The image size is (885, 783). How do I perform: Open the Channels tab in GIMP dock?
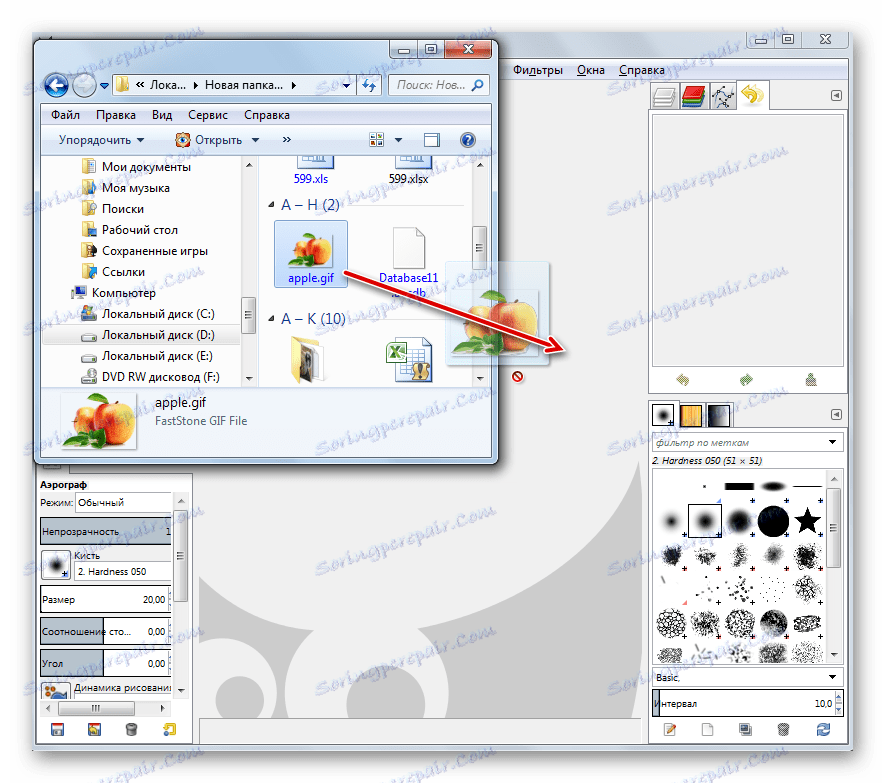[x=694, y=97]
